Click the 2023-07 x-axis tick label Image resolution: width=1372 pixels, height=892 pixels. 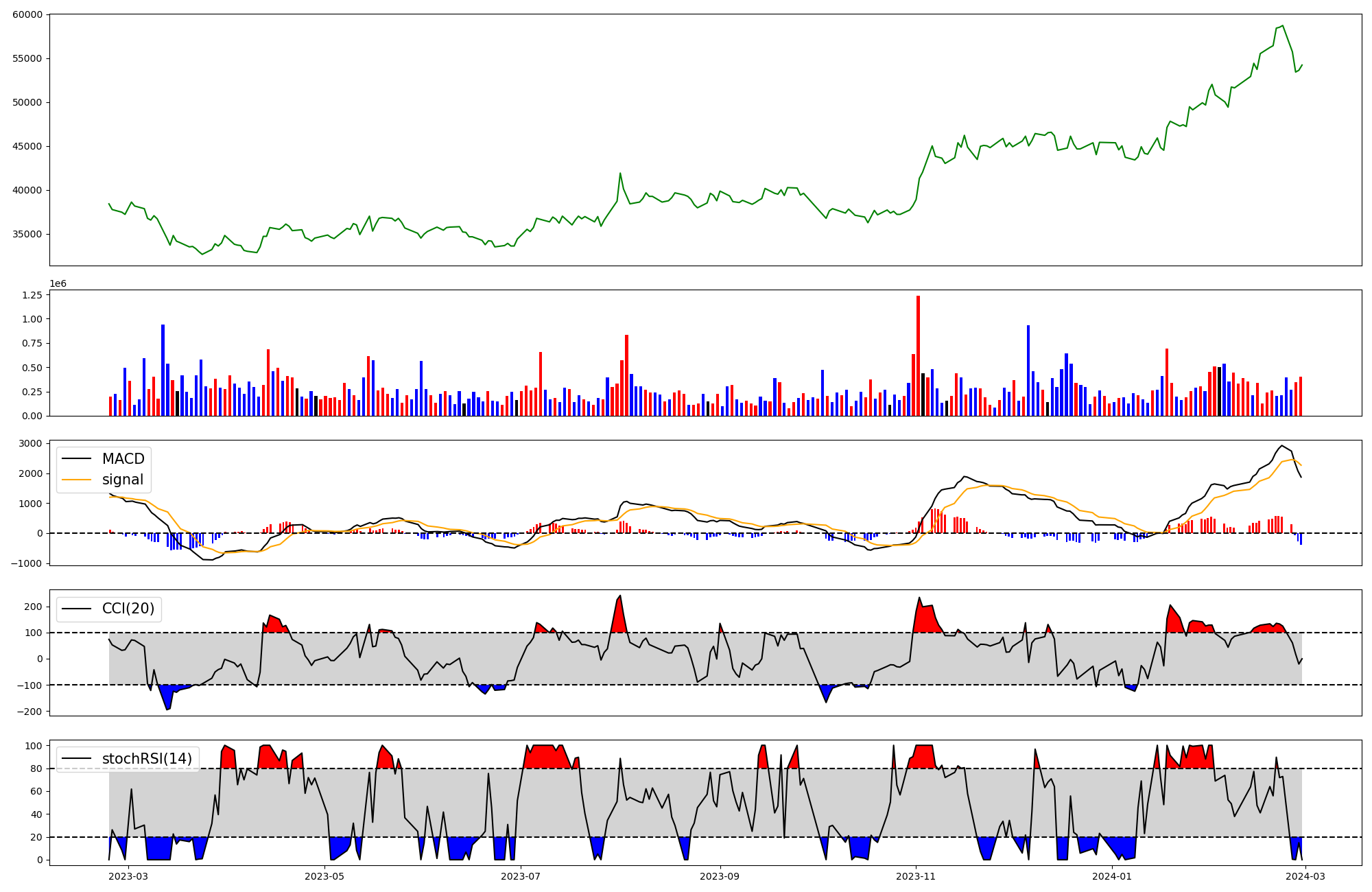click(x=521, y=876)
